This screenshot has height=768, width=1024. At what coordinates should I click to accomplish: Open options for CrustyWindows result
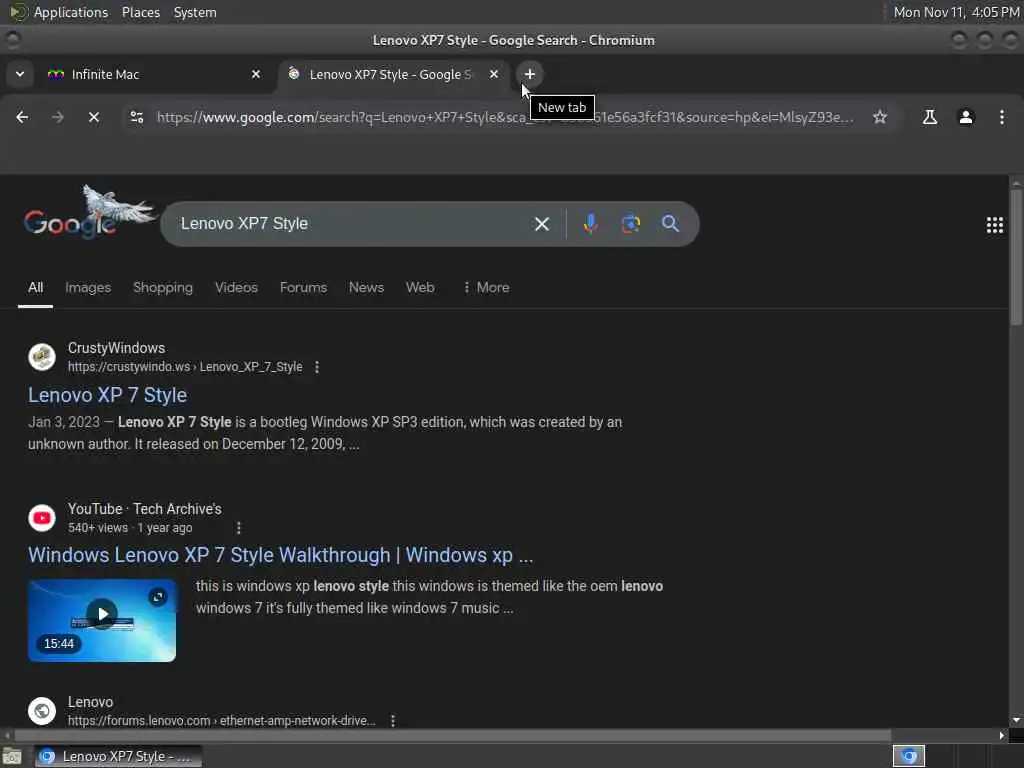click(317, 367)
